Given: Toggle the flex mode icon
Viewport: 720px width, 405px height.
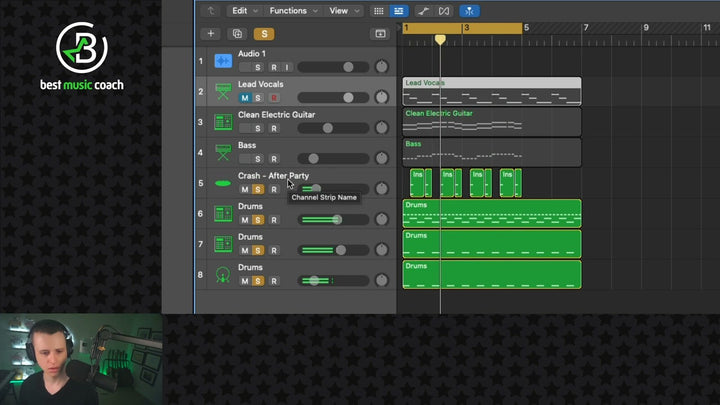Looking at the screenshot, I should point(444,11).
